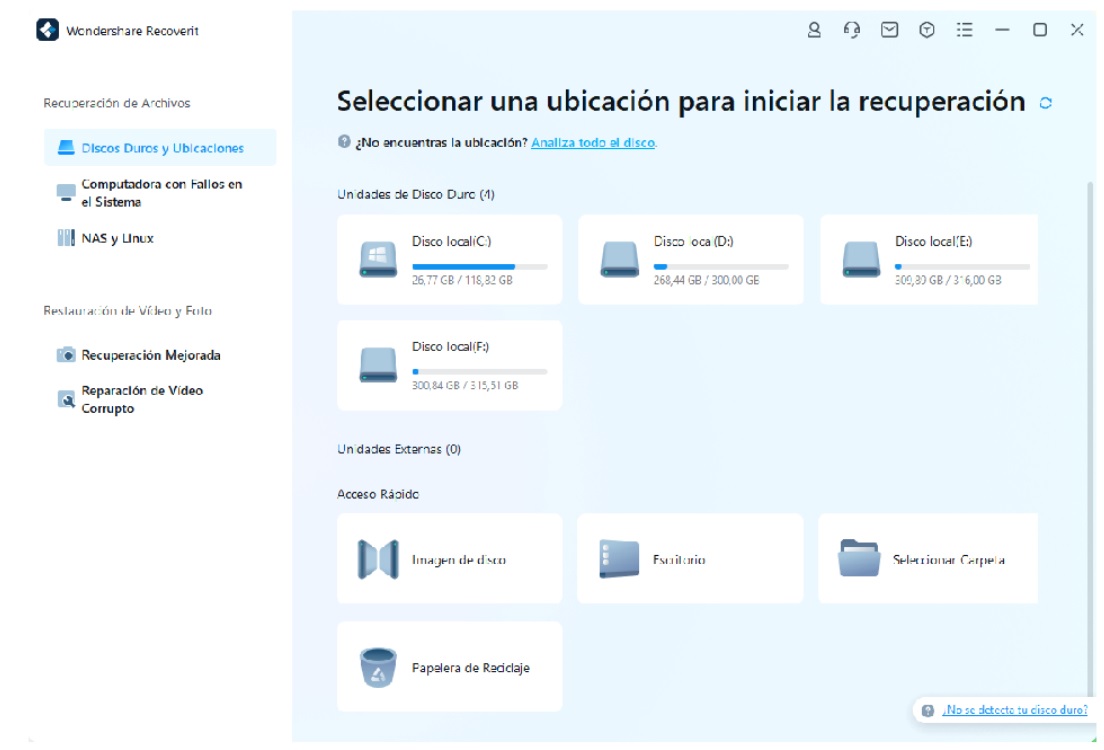
Task: Select Discos Duros y Ubicaciones tab
Action: pyautogui.click(x=161, y=148)
